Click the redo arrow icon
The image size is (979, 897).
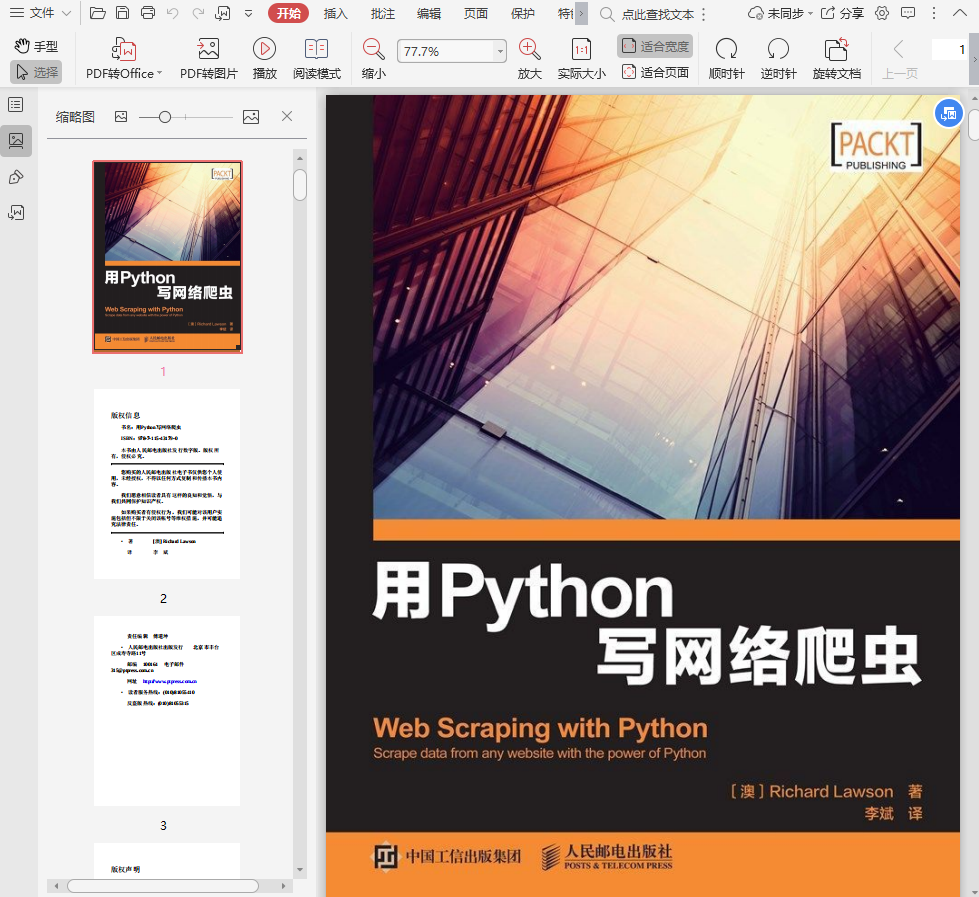click(198, 13)
